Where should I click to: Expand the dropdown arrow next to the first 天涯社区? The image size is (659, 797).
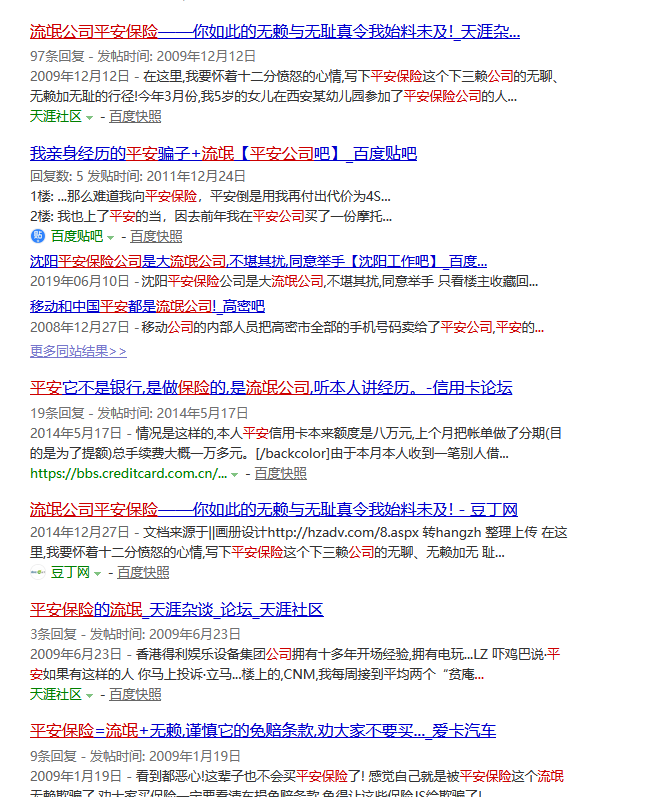click(x=89, y=117)
